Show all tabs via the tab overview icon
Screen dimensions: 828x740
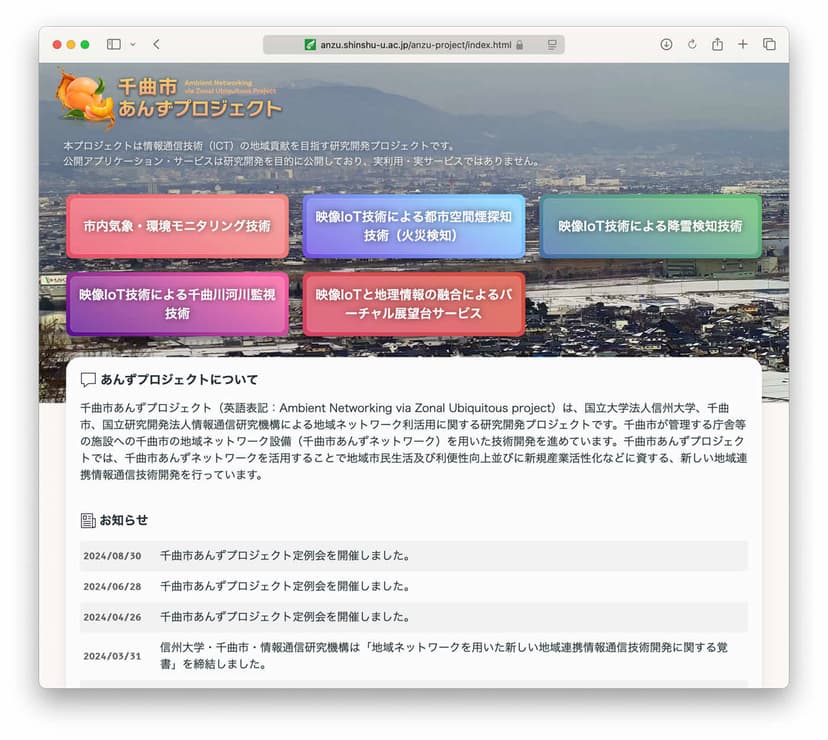tap(769, 44)
